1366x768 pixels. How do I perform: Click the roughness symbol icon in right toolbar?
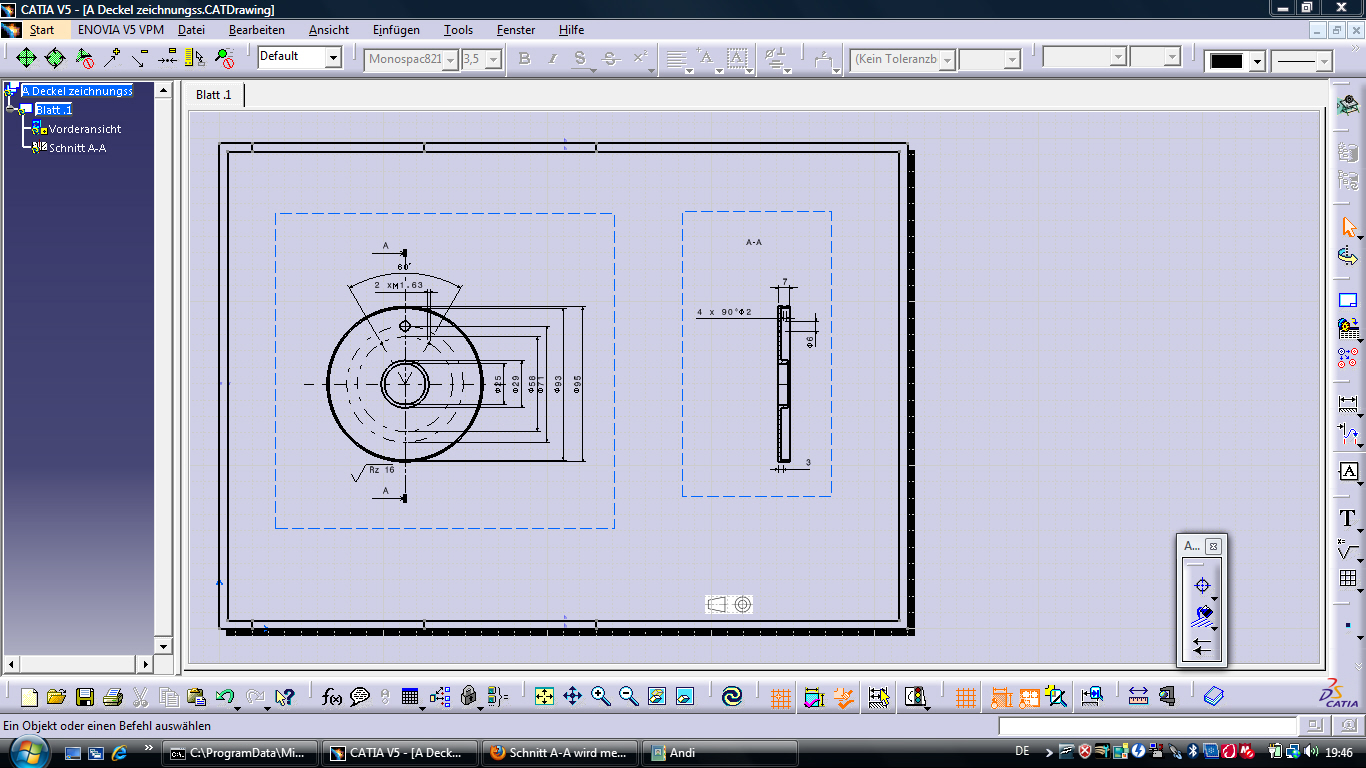point(1349,548)
